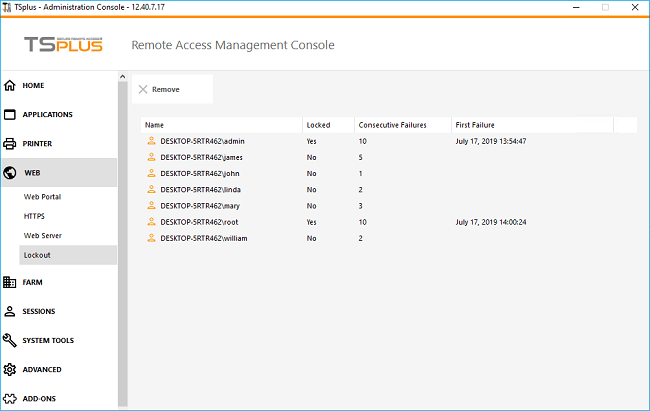Click First Failure July 17, 2019 13:54:47
The image size is (650, 411).
(x=491, y=141)
